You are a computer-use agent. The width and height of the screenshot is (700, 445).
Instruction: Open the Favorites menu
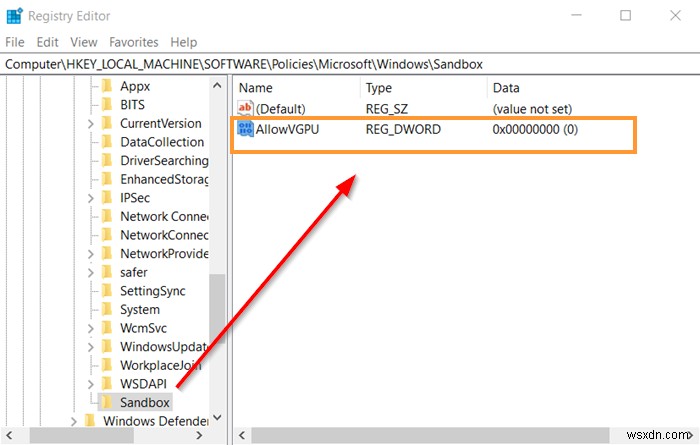point(133,42)
